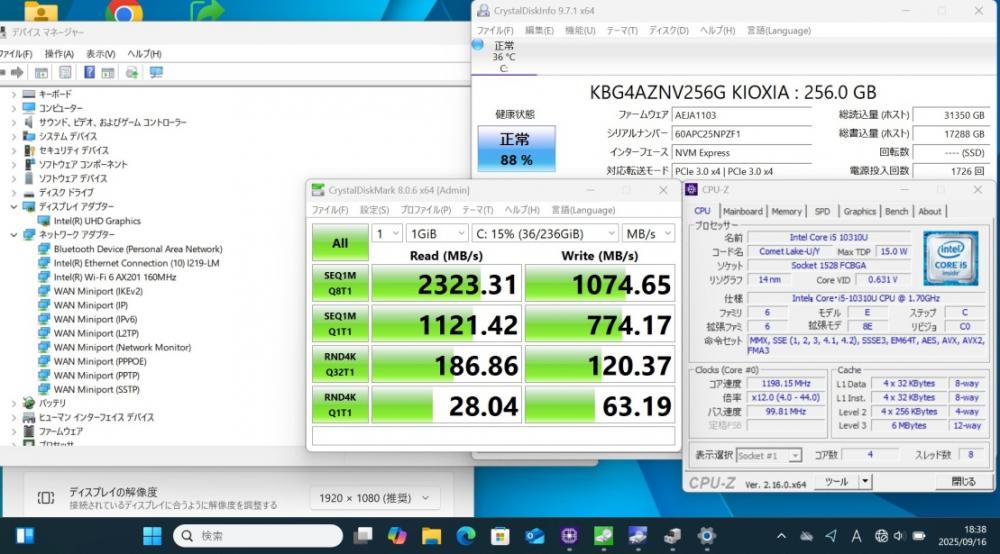Image resolution: width=1000 pixels, height=554 pixels.
Task: Click the battery icon in system tray
Action: (919, 536)
